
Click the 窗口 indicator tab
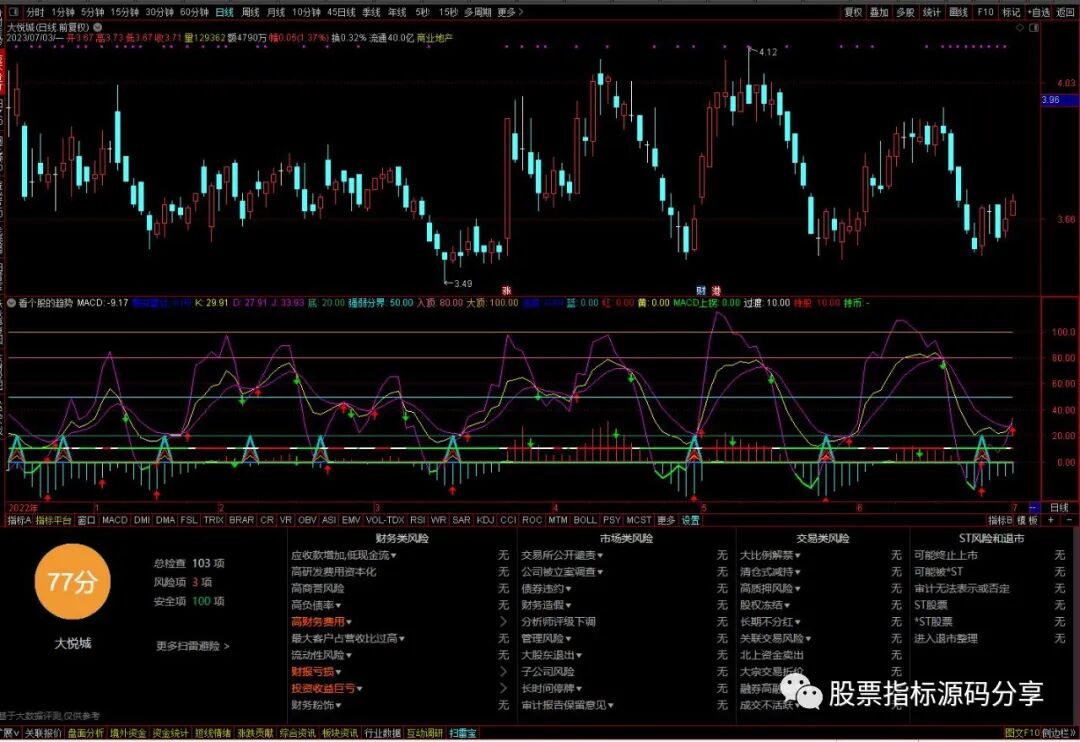pyautogui.click(x=86, y=520)
